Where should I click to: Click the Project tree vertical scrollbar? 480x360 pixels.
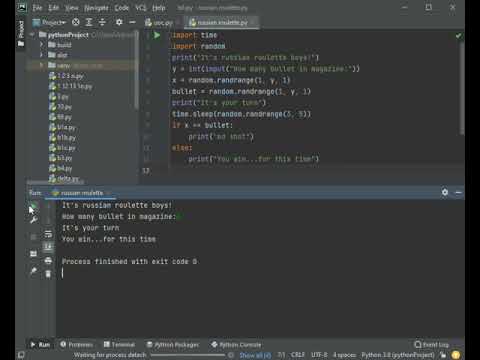coord(136,70)
